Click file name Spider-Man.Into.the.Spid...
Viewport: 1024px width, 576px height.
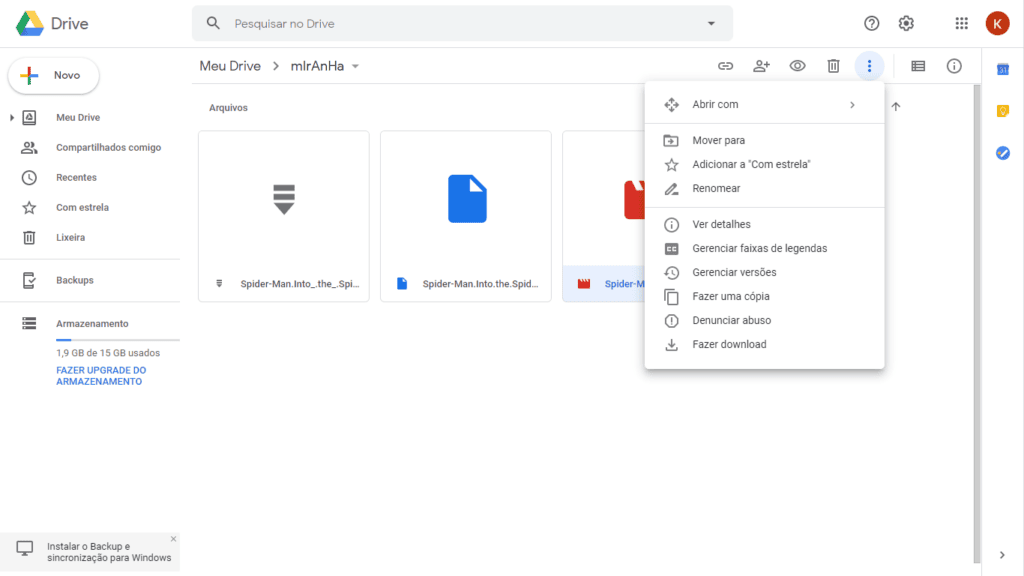480,284
